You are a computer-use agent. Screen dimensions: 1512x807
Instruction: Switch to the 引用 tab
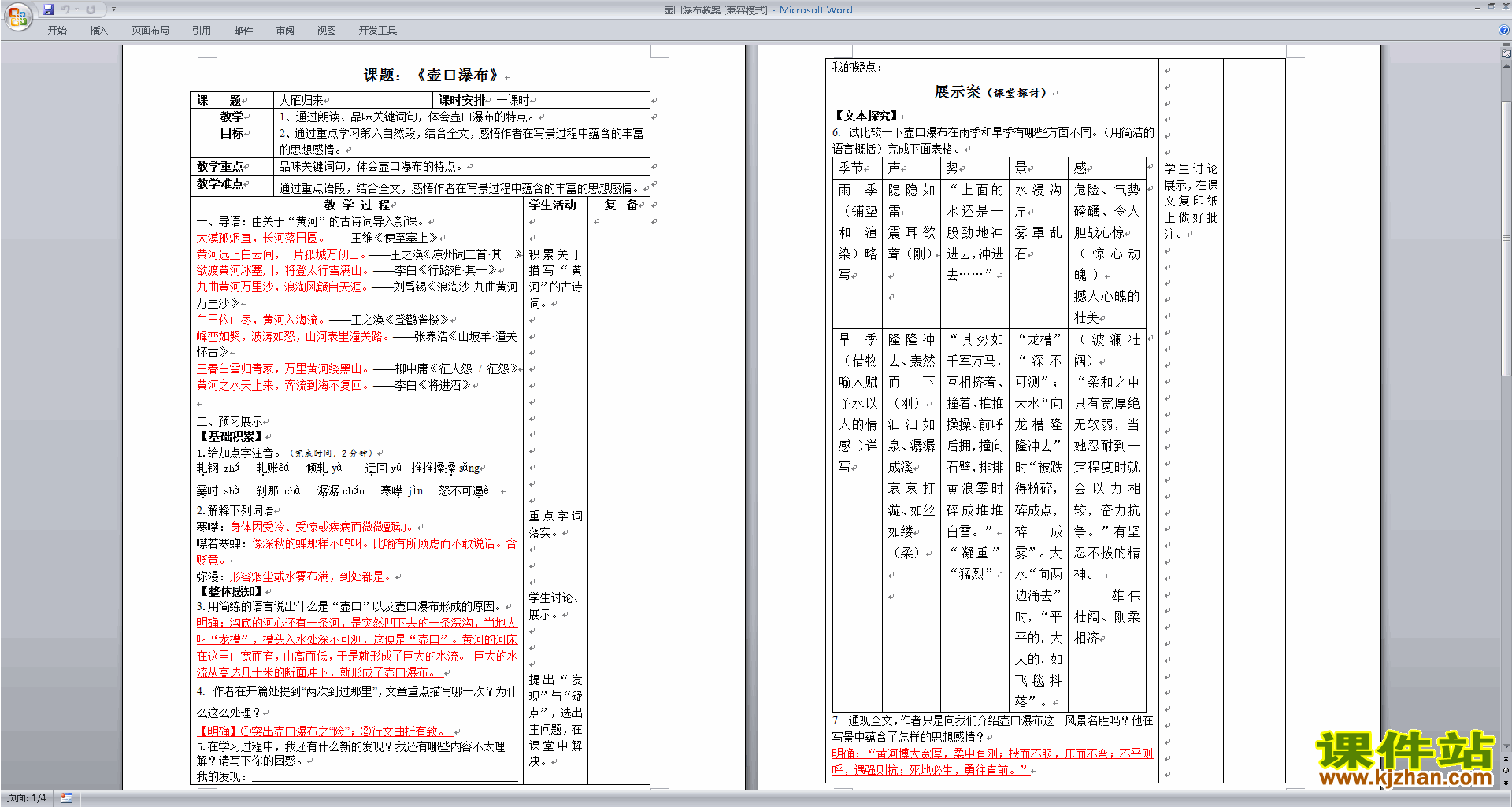pos(202,31)
